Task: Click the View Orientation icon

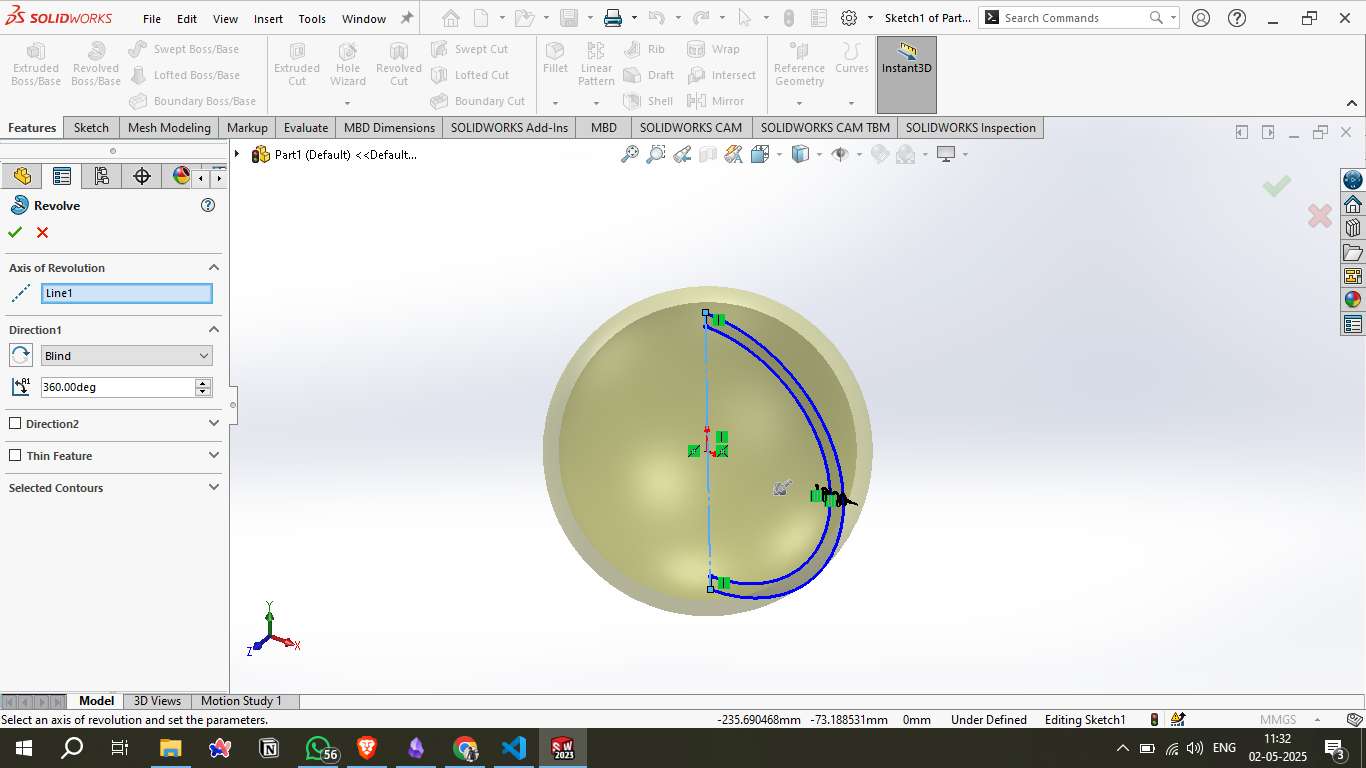Action: point(760,154)
